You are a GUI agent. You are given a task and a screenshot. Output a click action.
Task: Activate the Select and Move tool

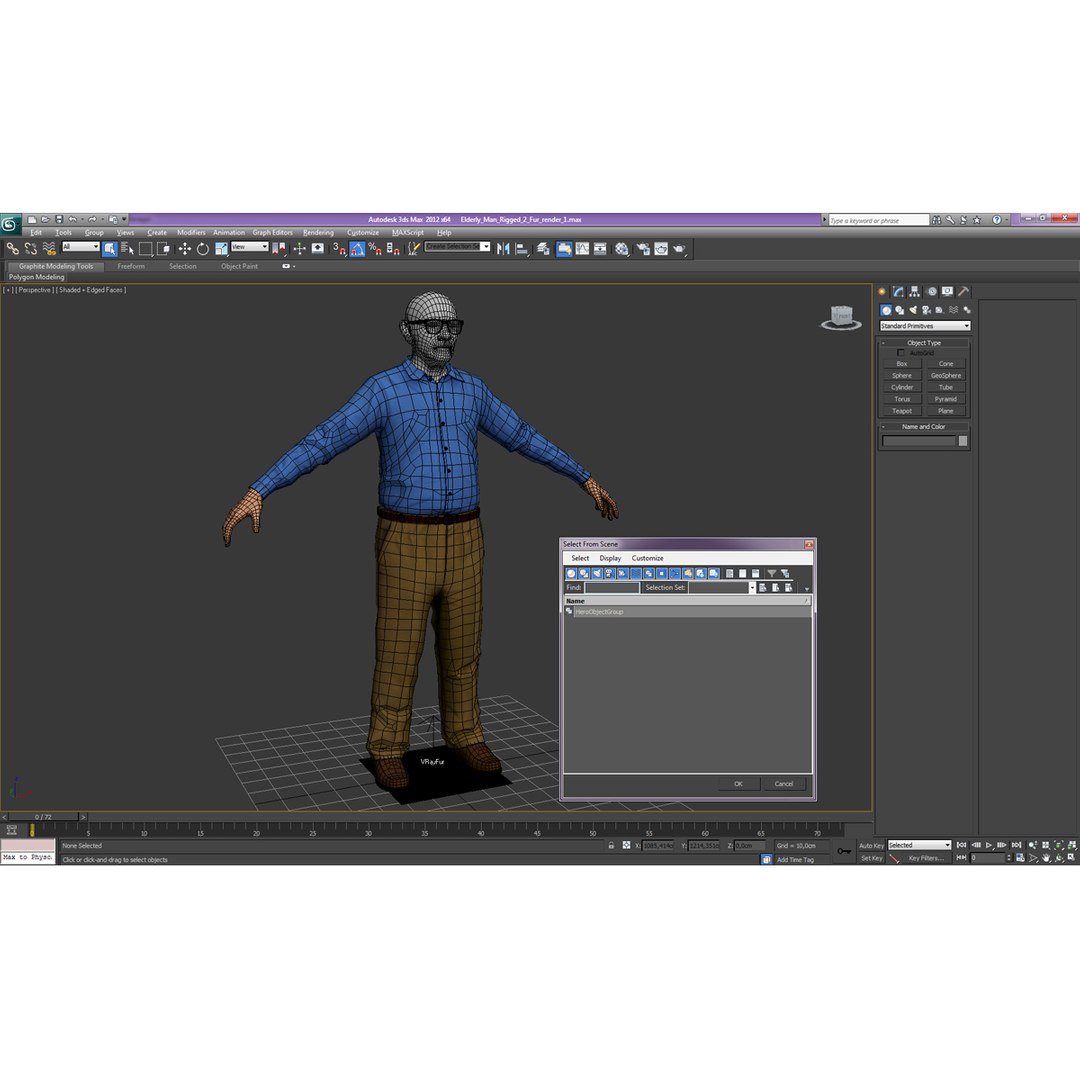click(x=185, y=249)
